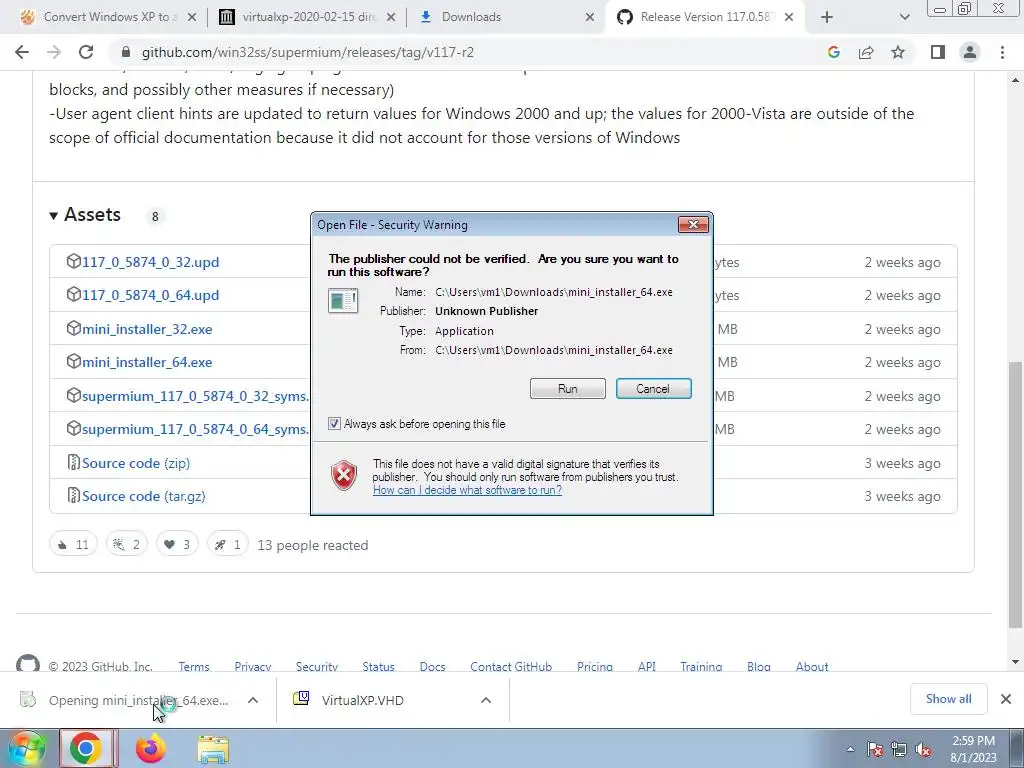
Task: Close the Release Version 117.0.58 tab
Action: click(789, 17)
